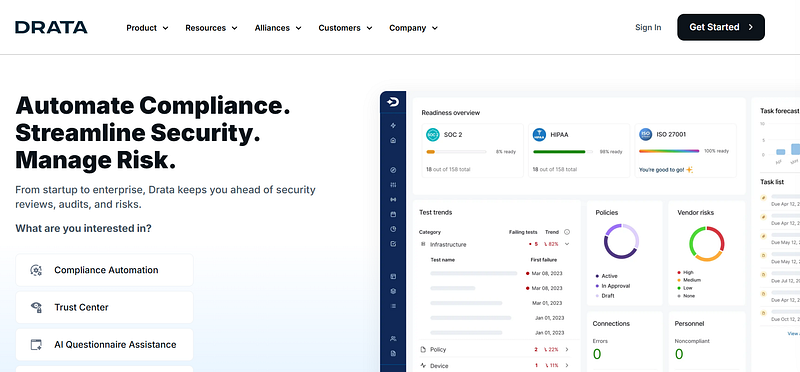
Task: Click the 'Draft' legend entry
Action: (605, 296)
